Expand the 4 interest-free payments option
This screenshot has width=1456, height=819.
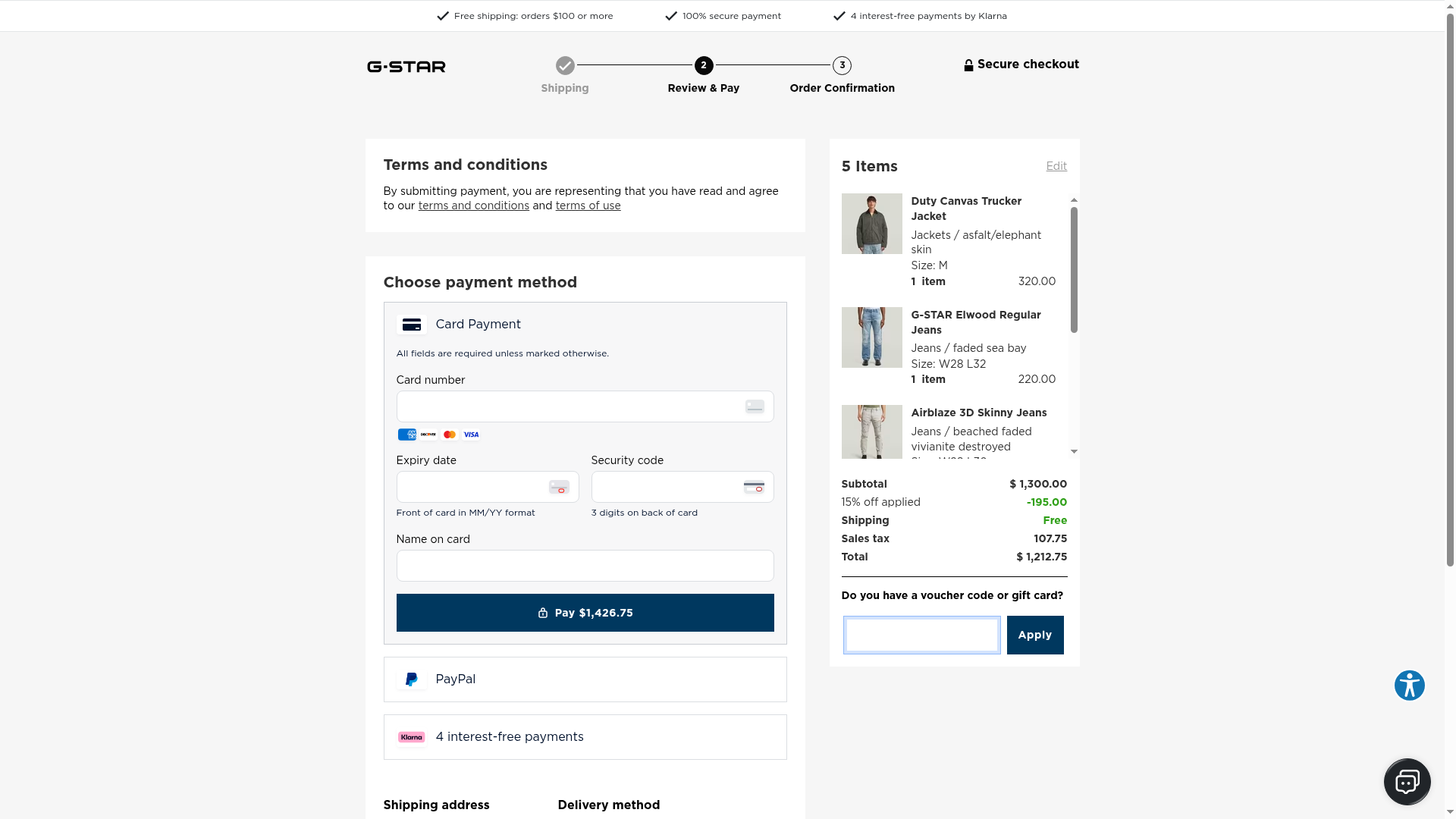point(585,737)
